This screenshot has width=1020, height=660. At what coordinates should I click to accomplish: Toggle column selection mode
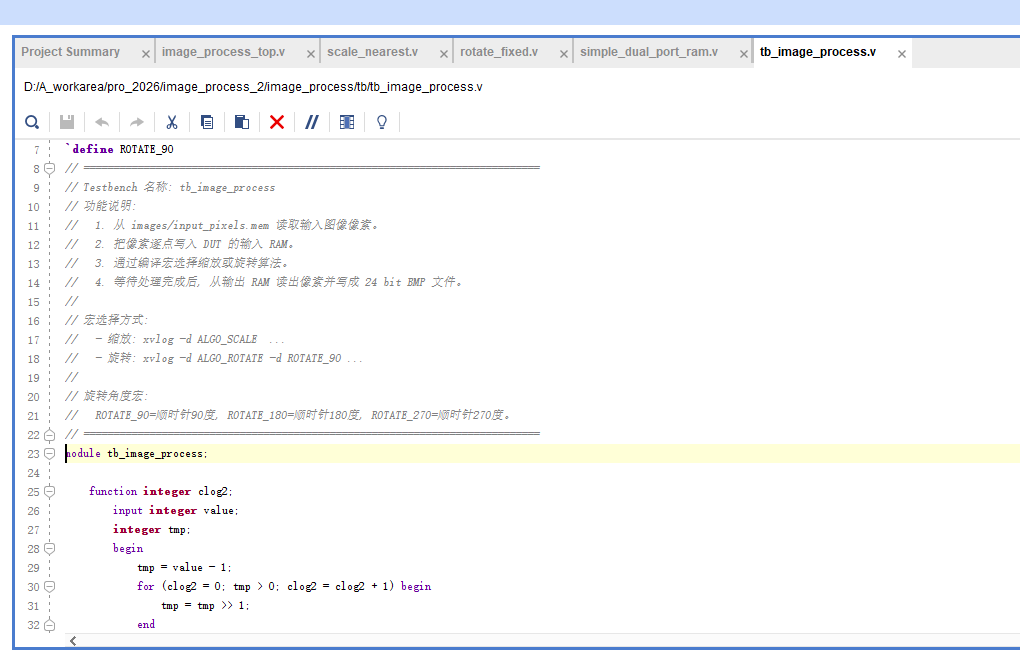click(347, 122)
